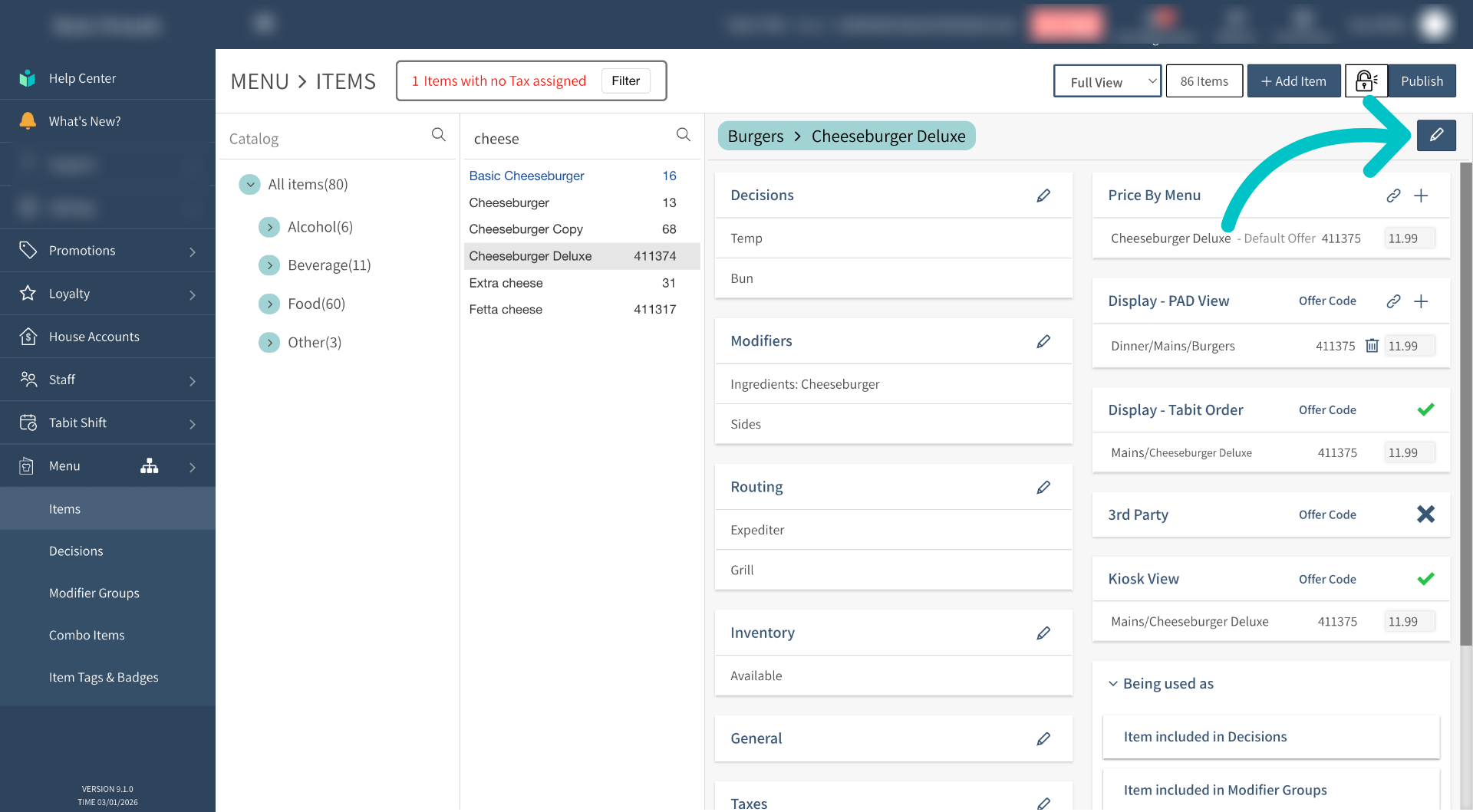
Task: Open item editor with top-right pencil button
Action: click(1435, 136)
